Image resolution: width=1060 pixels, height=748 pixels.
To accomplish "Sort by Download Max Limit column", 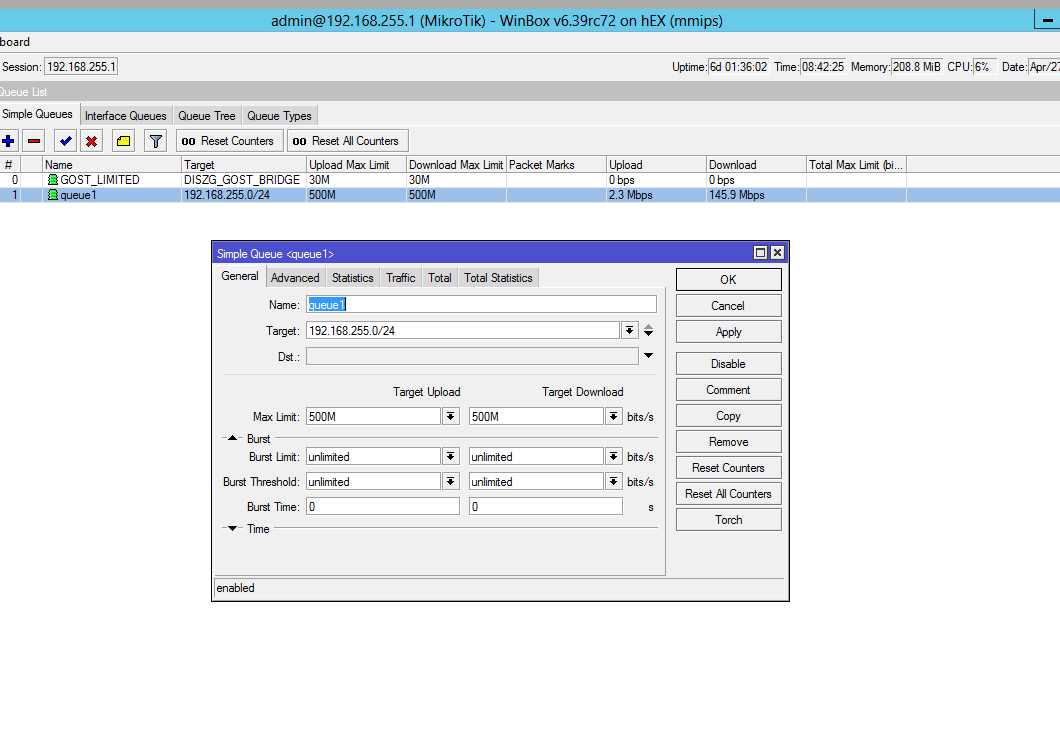I will tap(456, 164).
